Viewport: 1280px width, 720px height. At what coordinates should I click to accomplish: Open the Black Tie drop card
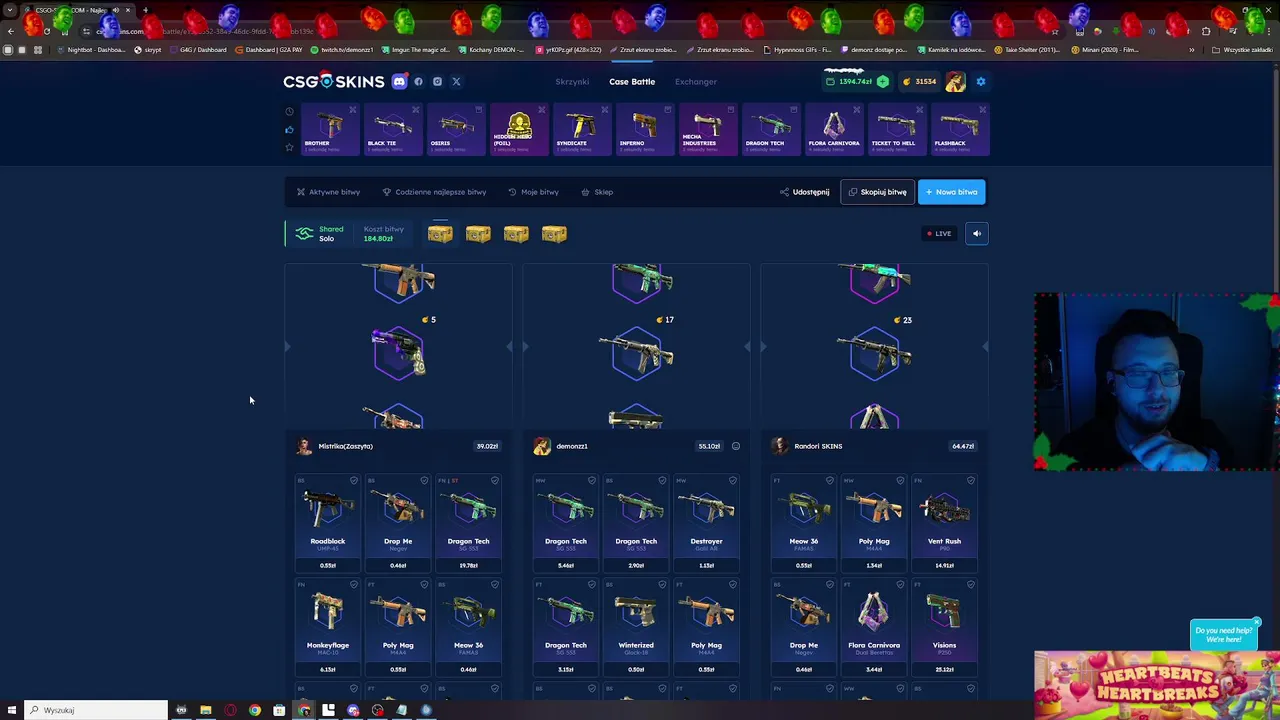[x=393, y=130]
